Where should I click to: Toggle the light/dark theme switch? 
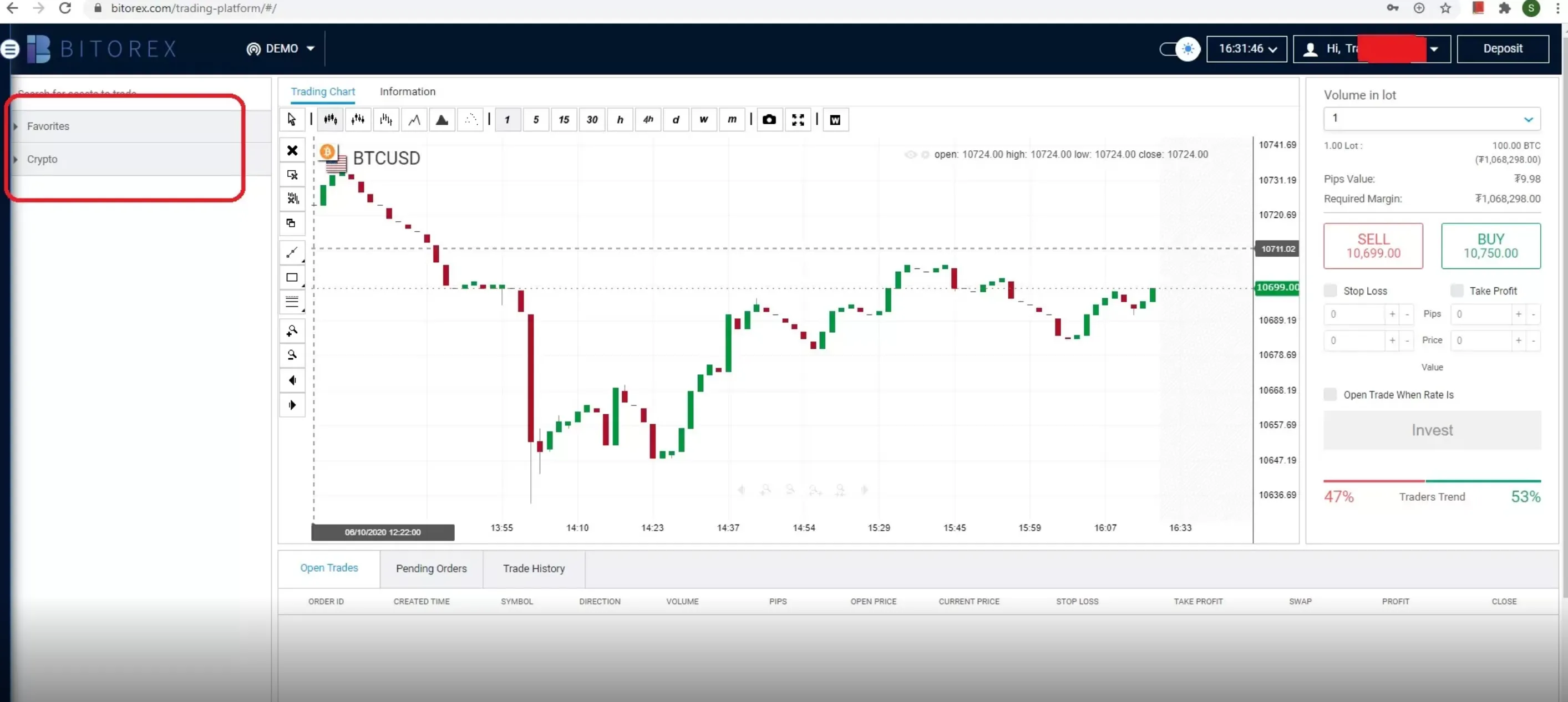(x=1180, y=49)
